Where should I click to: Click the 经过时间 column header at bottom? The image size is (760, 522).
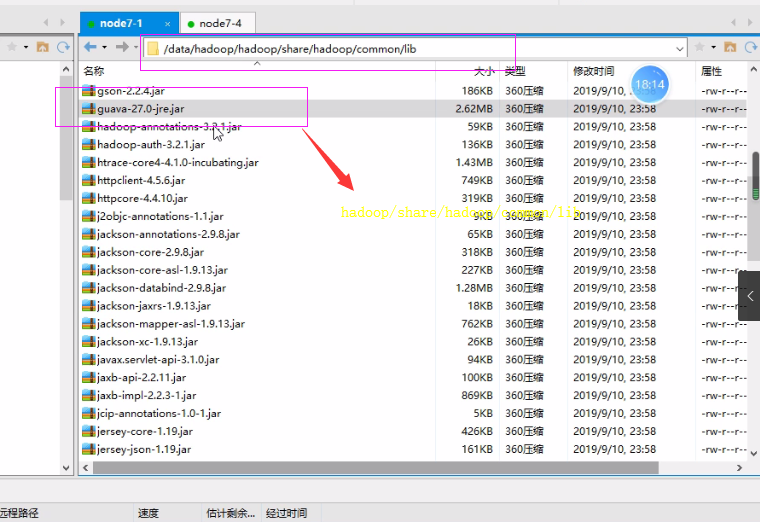[x=286, y=513]
